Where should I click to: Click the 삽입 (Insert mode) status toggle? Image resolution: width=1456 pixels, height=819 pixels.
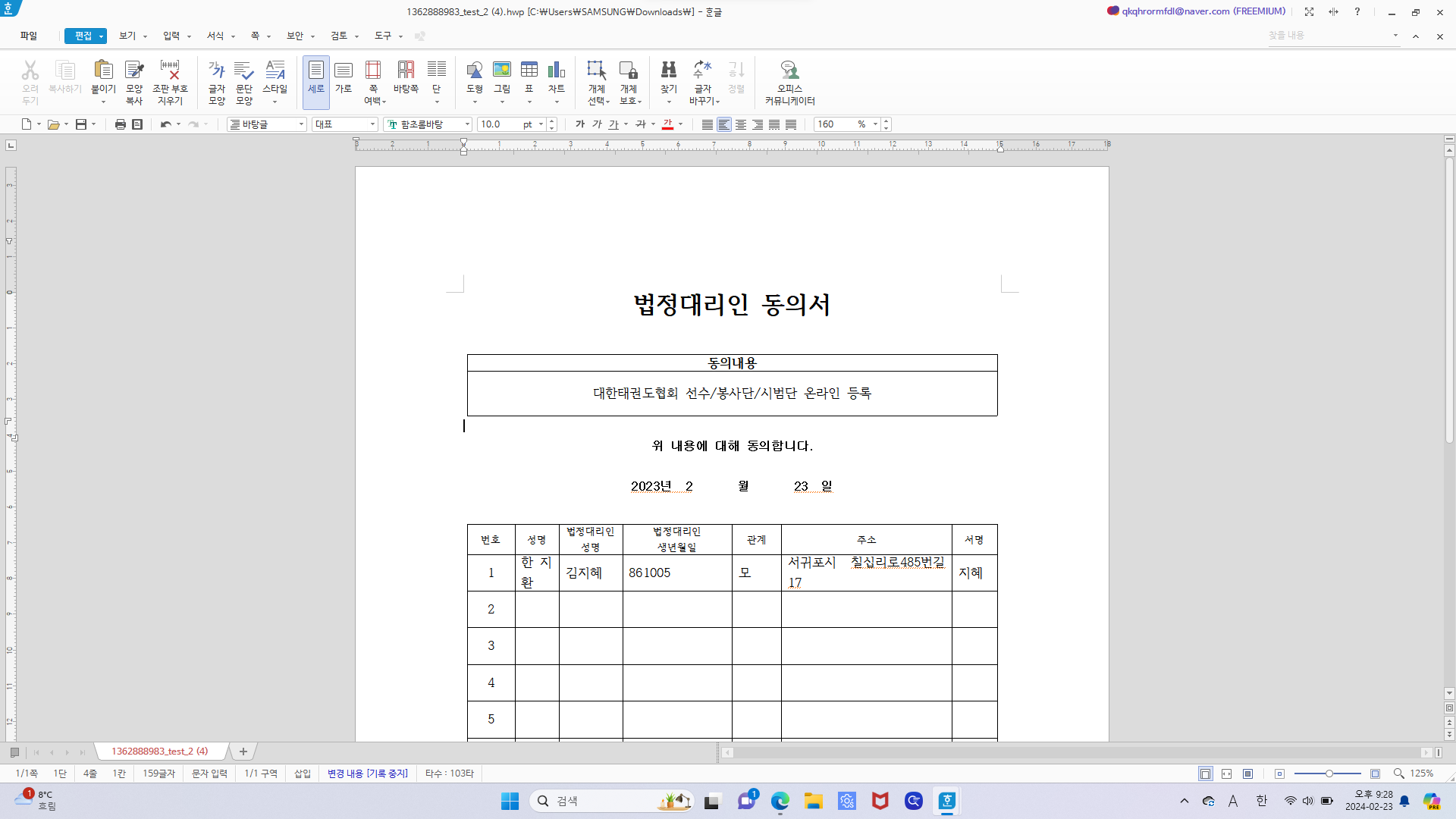pos(303,773)
